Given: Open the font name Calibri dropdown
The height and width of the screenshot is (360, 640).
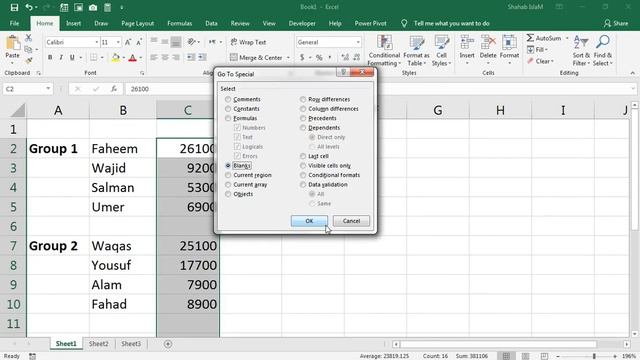Looking at the screenshot, I should tap(97, 42).
